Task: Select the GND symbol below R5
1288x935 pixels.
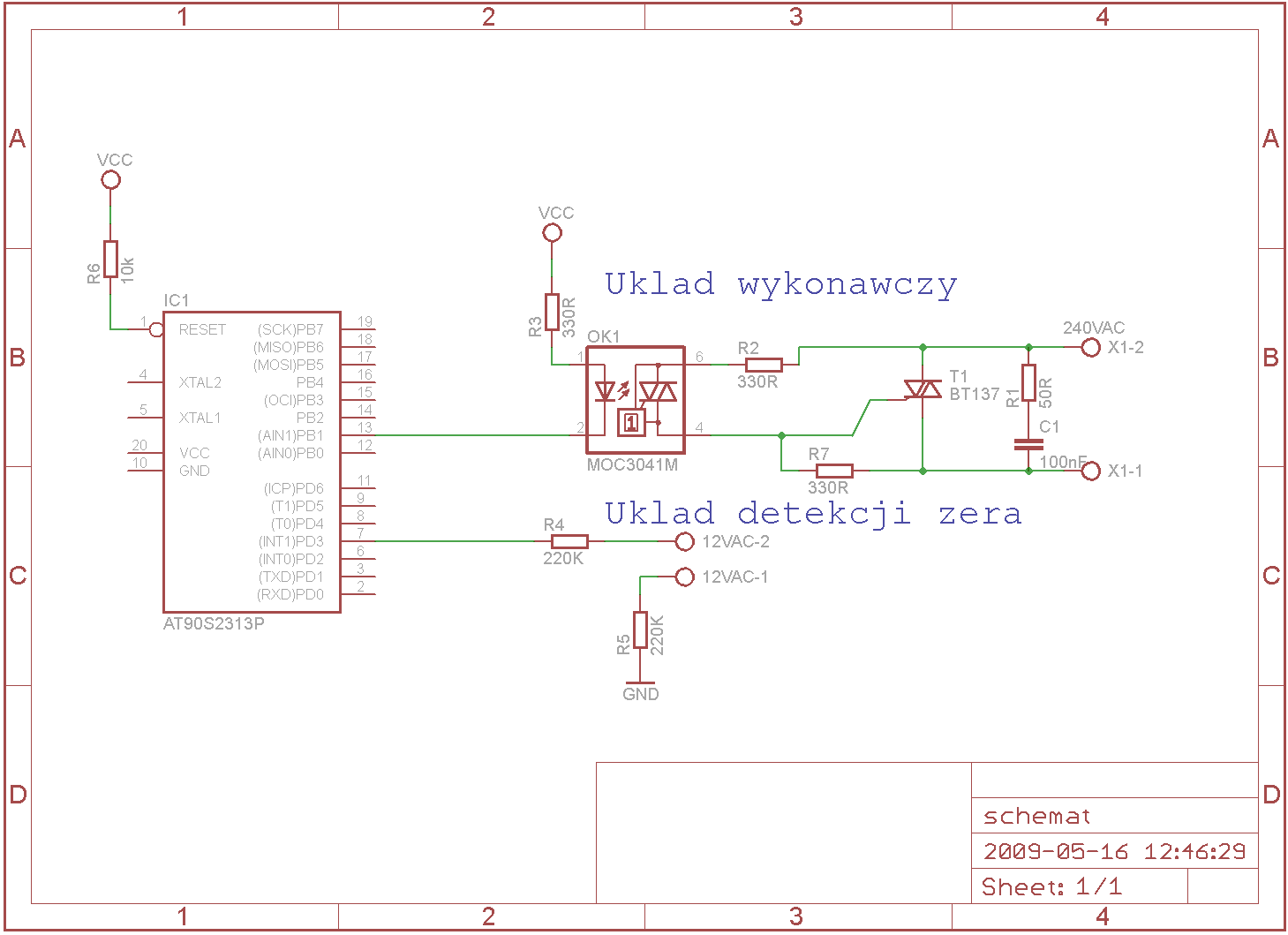Action: click(640, 683)
